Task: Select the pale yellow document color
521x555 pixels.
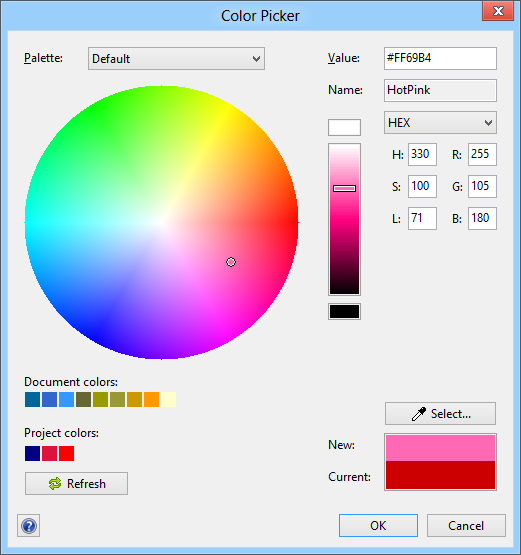Action: click(x=168, y=400)
